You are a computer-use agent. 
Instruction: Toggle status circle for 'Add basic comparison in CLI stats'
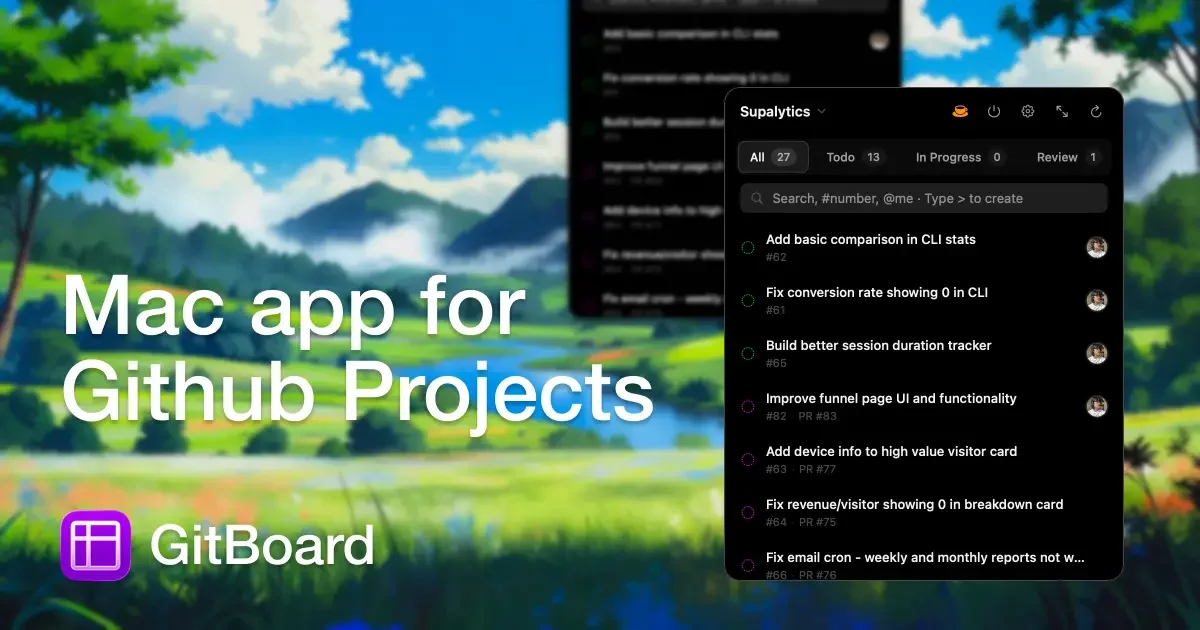747,247
